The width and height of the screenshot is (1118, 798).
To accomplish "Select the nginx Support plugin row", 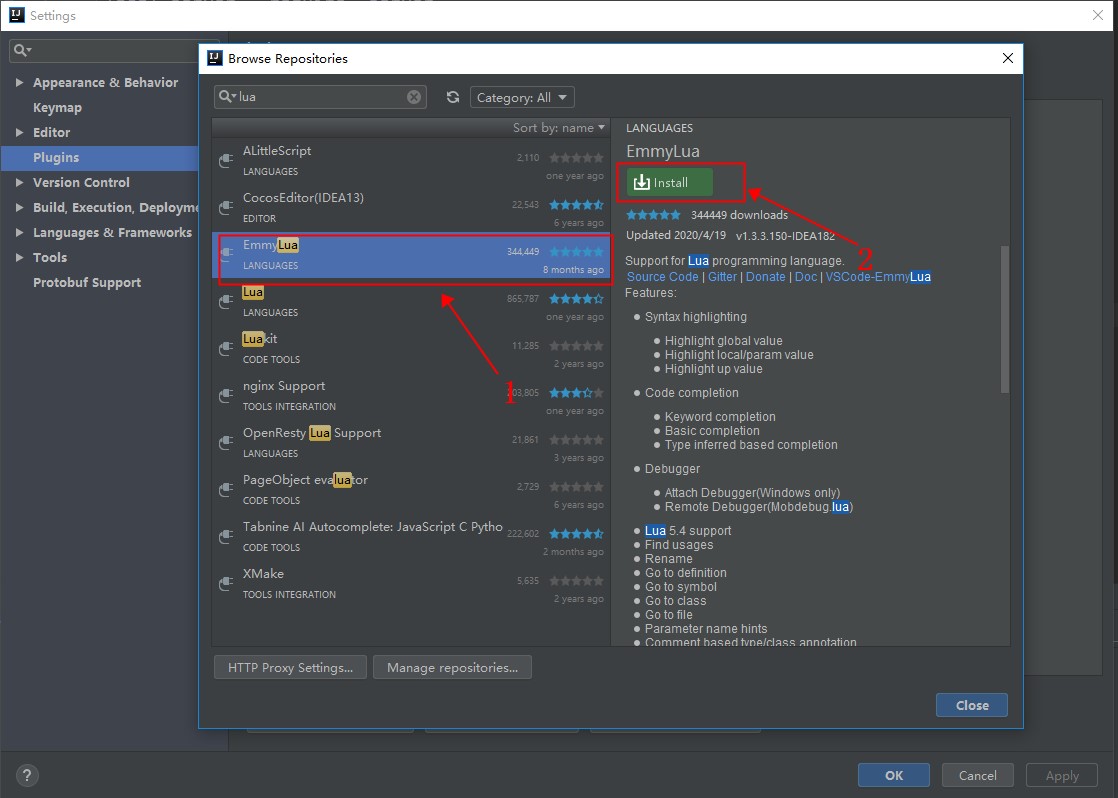I will pyautogui.click(x=411, y=396).
